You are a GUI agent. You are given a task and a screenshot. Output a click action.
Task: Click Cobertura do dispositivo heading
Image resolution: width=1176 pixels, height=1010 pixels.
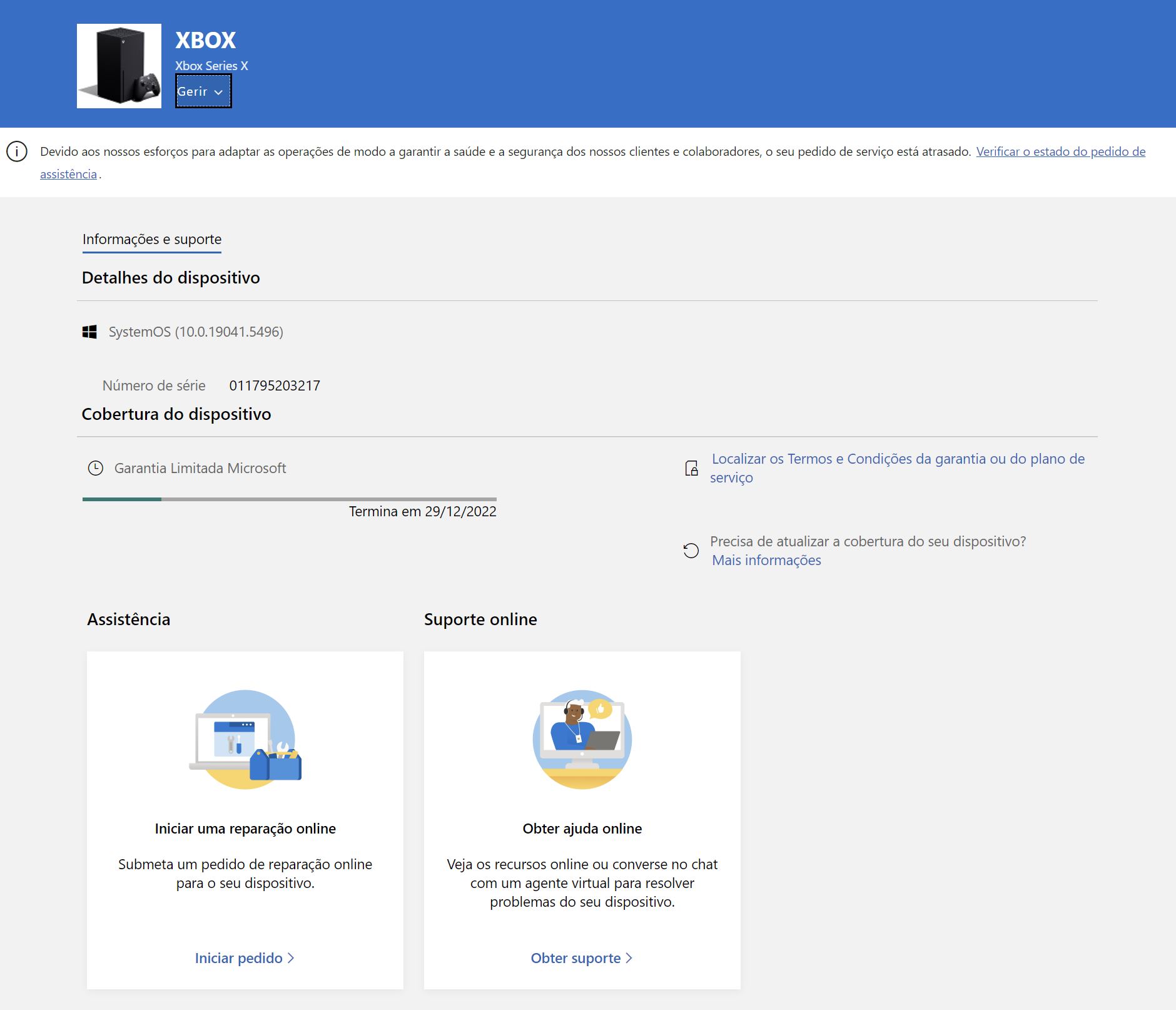click(x=176, y=414)
